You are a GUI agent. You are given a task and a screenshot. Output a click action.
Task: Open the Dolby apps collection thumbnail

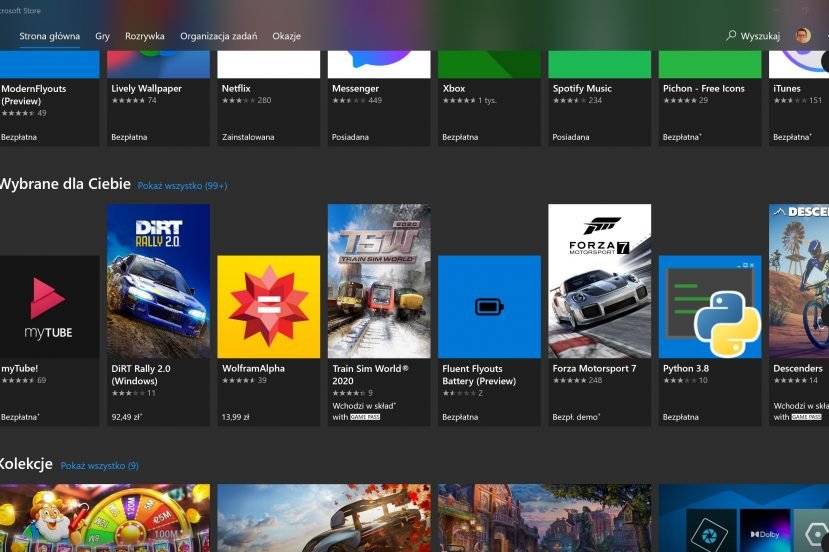744,518
